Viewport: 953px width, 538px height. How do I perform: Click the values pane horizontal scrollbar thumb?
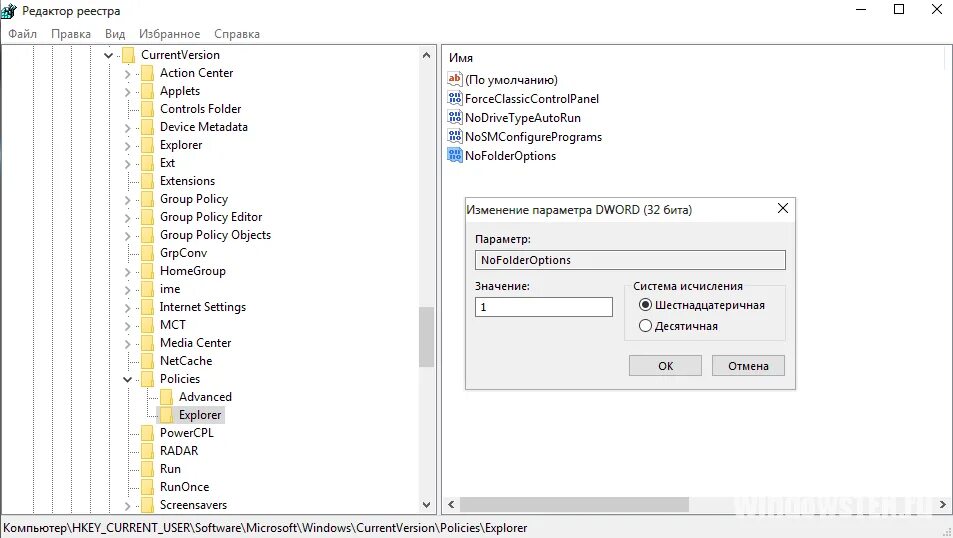click(x=574, y=505)
